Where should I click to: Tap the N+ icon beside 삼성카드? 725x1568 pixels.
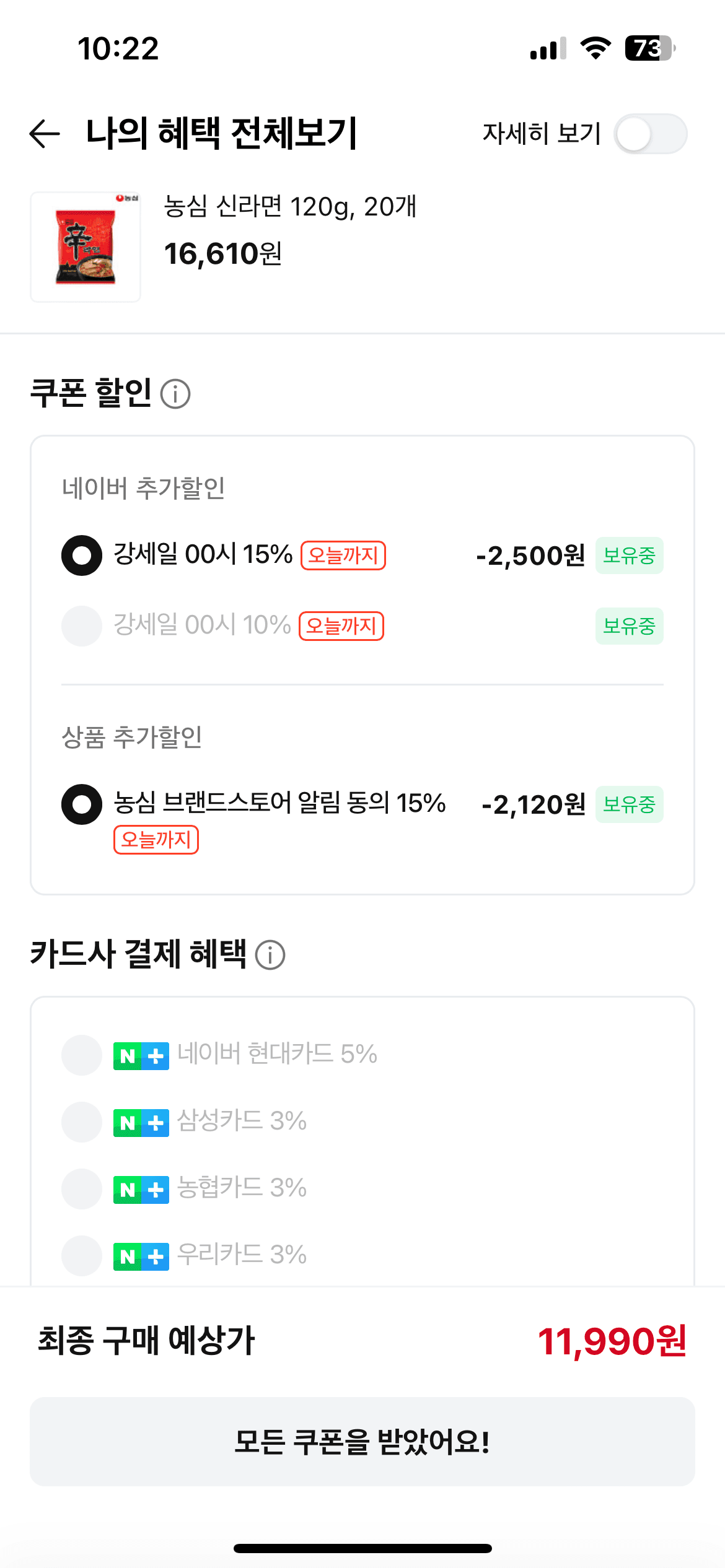pos(141,1123)
